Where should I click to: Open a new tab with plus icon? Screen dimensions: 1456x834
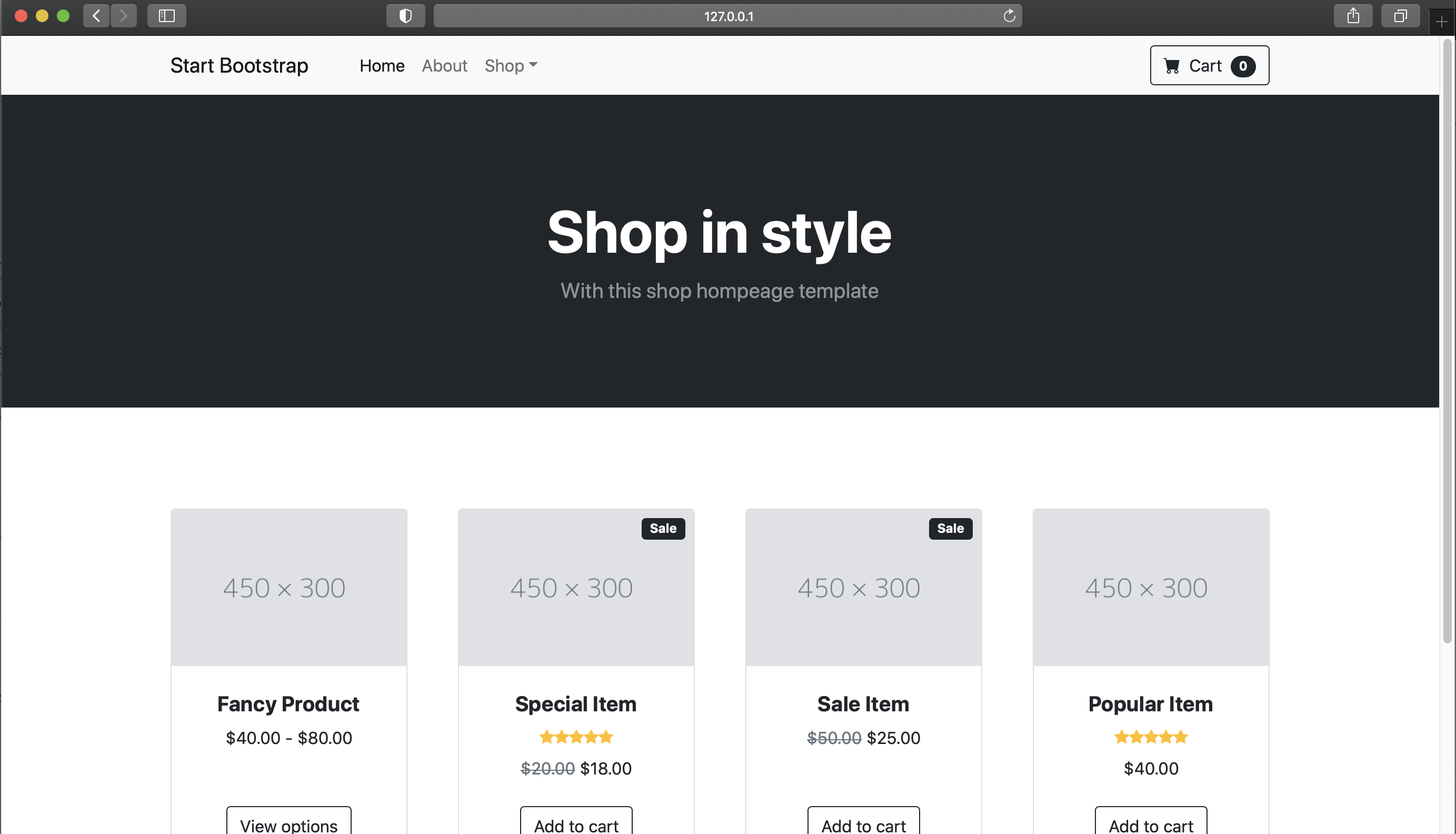(1442, 22)
